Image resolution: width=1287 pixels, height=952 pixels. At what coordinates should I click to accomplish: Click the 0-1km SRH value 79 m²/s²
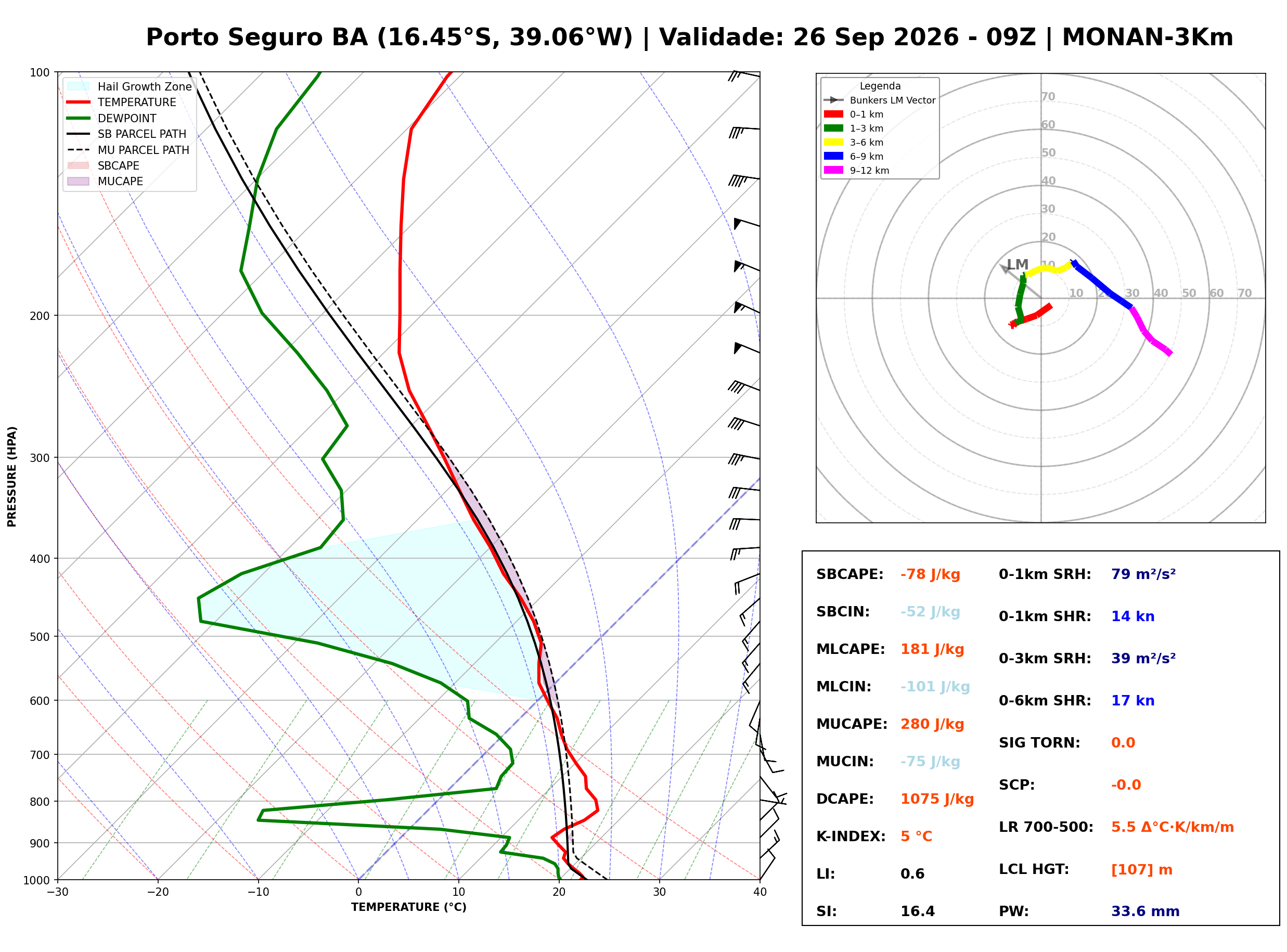click(x=1143, y=574)
